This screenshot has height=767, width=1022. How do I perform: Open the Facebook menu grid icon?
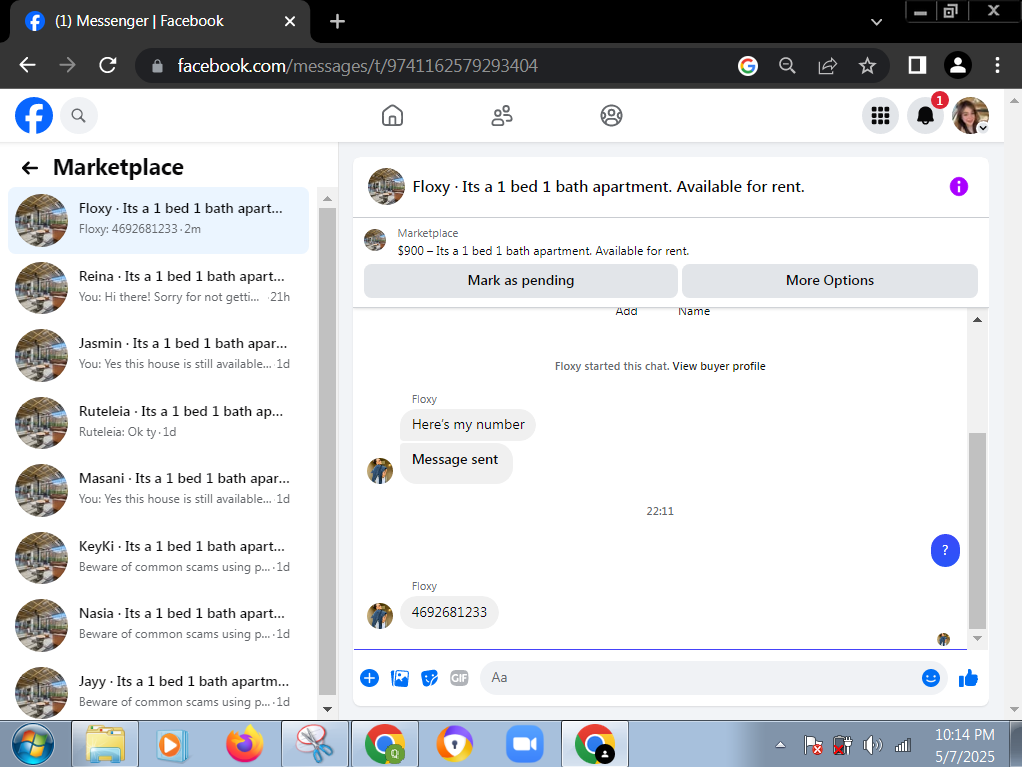881,115
